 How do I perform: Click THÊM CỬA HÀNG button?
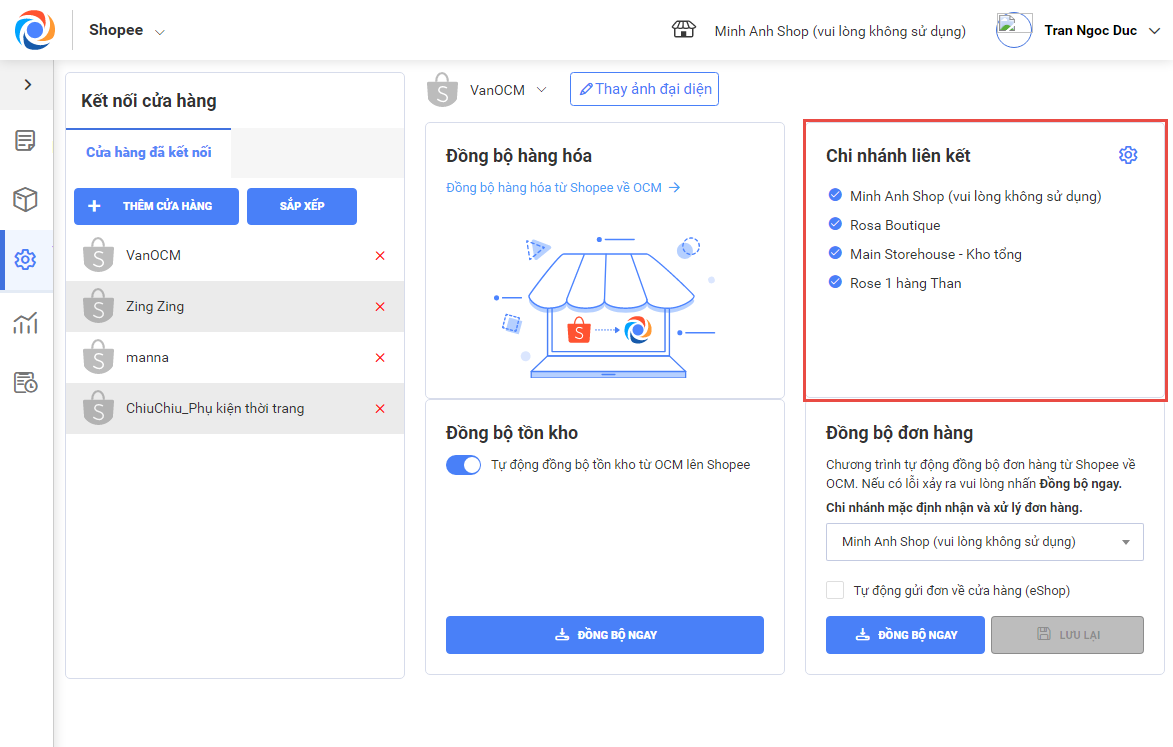point(156,206)
